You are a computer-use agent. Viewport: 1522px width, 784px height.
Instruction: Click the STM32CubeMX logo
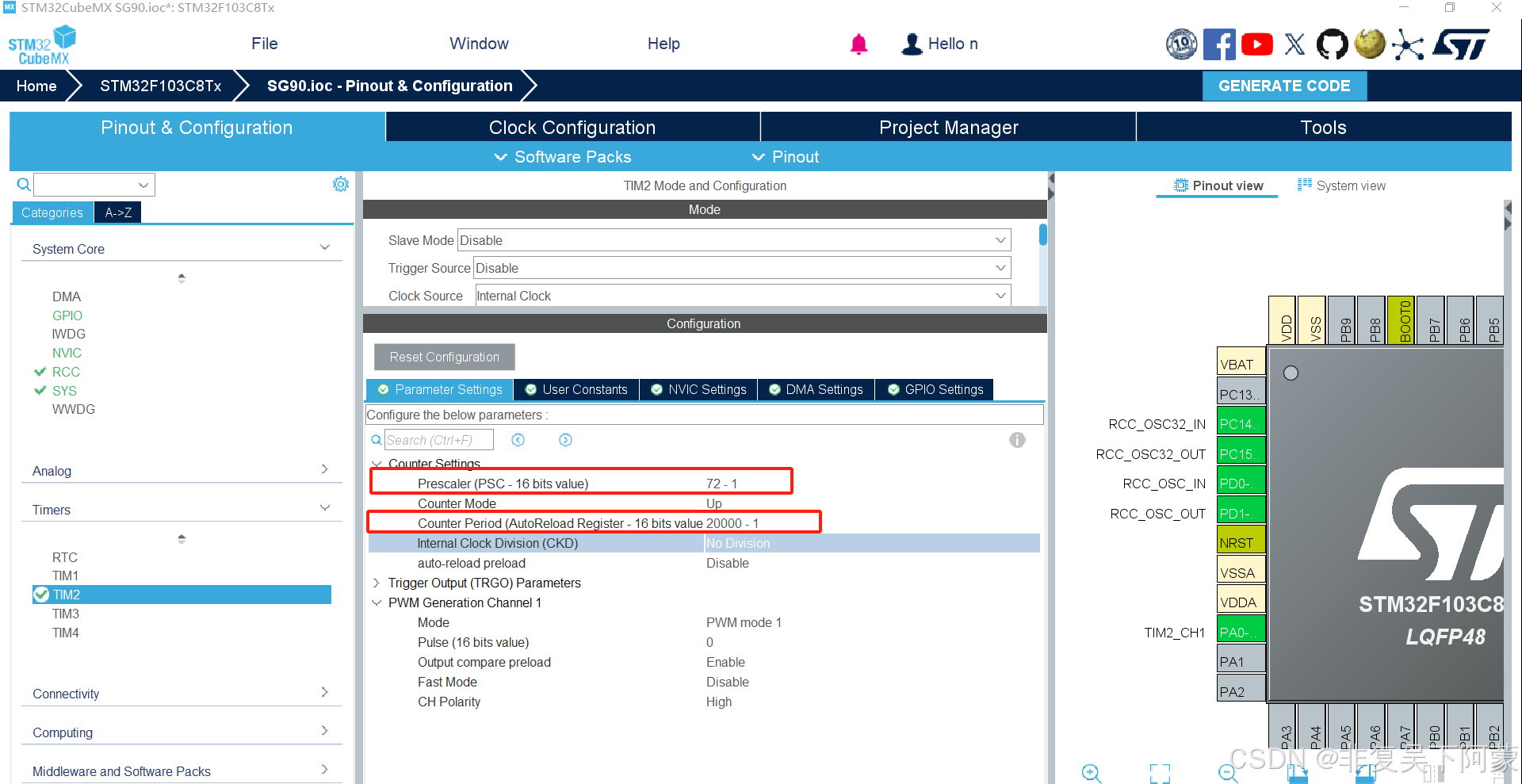pos(42,45)
